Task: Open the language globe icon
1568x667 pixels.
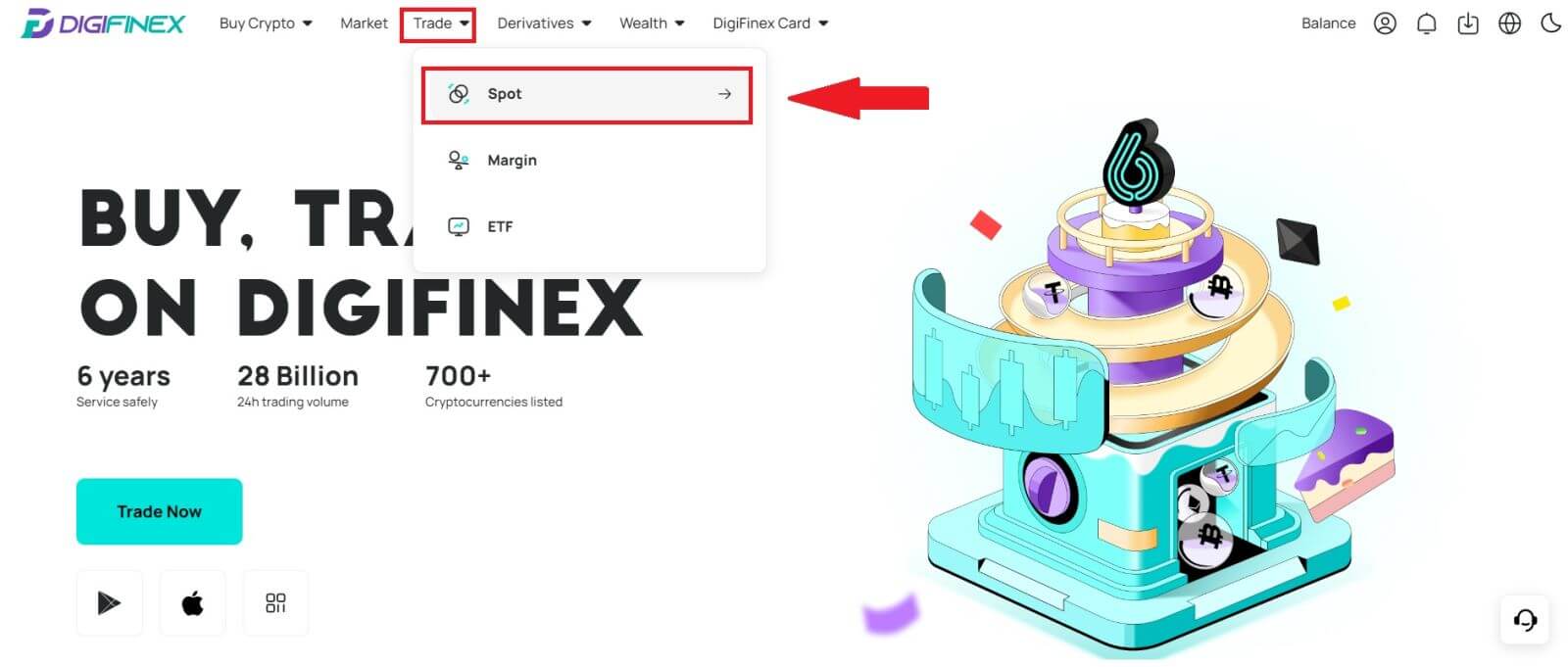Action: (x=1509, y=24)
